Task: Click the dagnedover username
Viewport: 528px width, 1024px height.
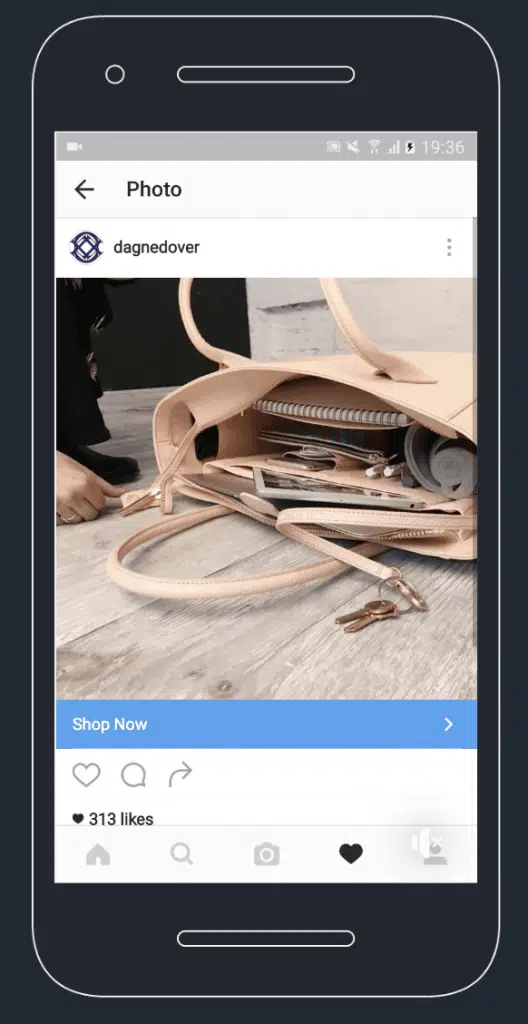Action: [x=156, y=248]
